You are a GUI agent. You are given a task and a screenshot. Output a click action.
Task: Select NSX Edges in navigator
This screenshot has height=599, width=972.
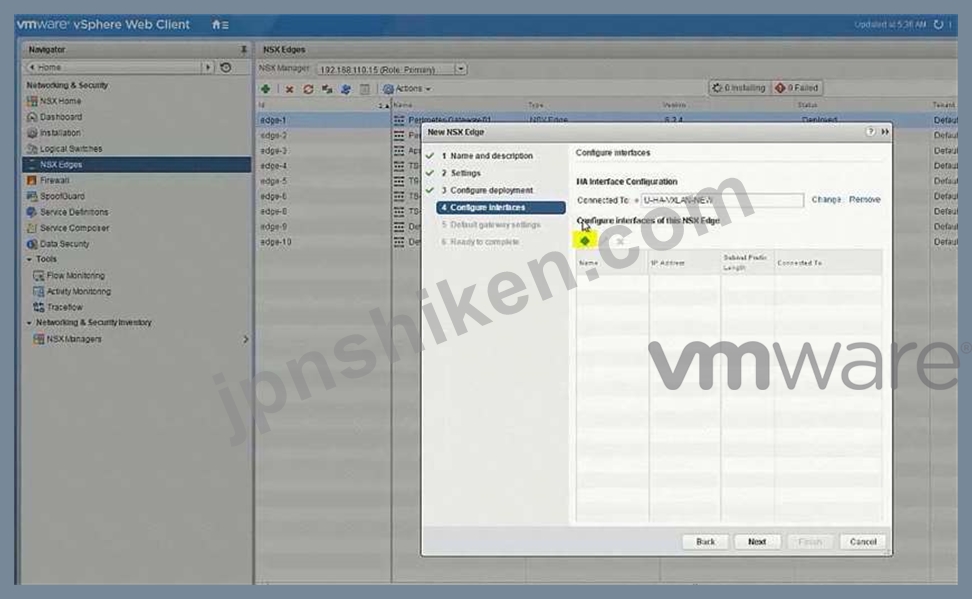point(136,164)
